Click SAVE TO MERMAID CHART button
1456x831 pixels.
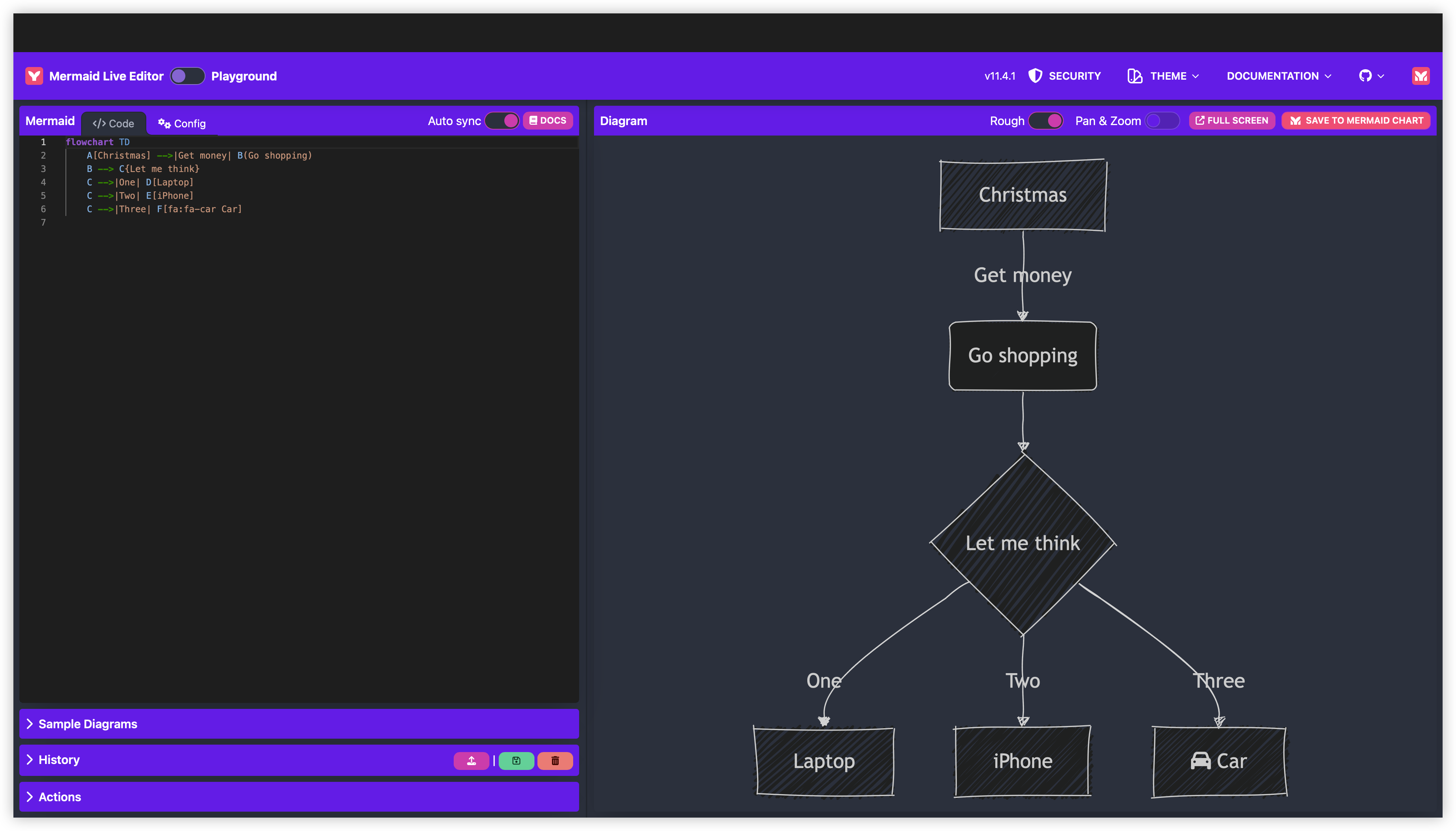pos(1356,120)
